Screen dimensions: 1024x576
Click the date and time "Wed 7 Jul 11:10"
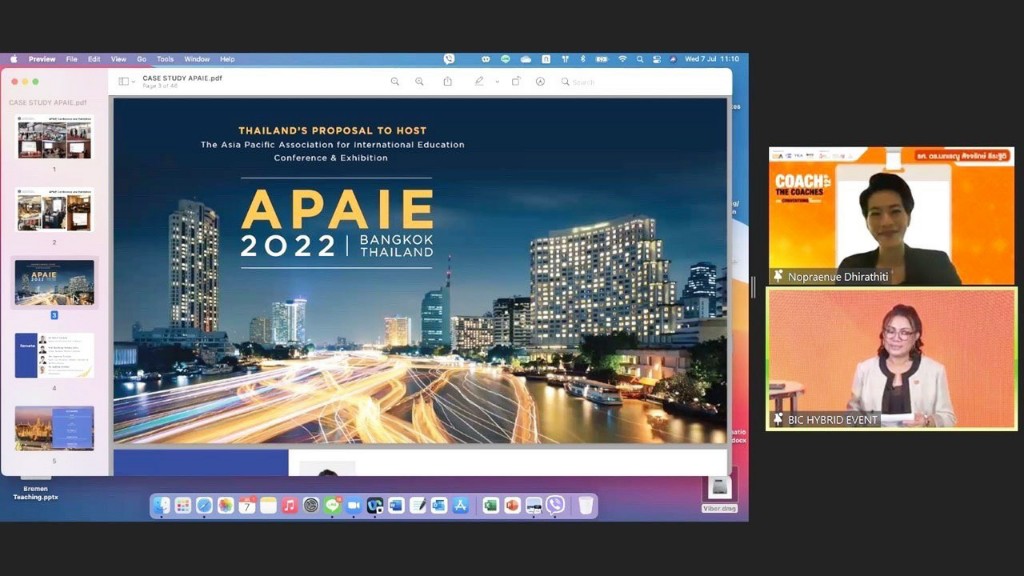coord(712,59)
